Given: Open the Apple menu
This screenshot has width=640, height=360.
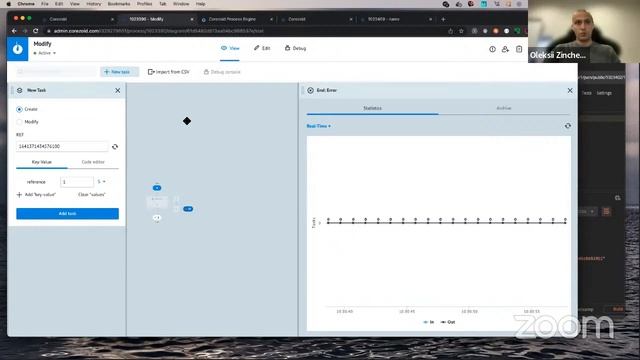Looking at the screenshot, I should click(9, 4).
